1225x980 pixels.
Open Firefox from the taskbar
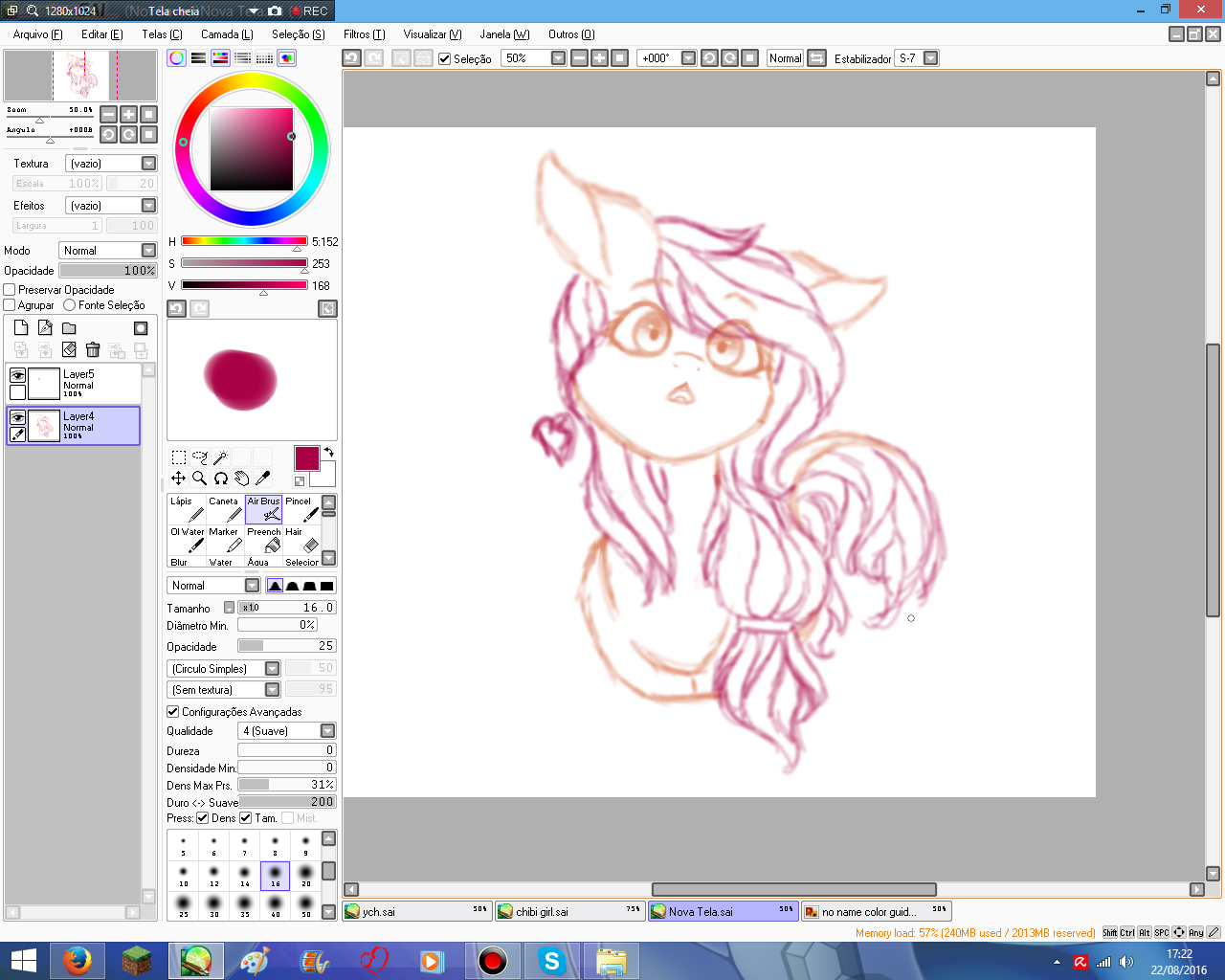pyautogui.click(x=78, y=961)
